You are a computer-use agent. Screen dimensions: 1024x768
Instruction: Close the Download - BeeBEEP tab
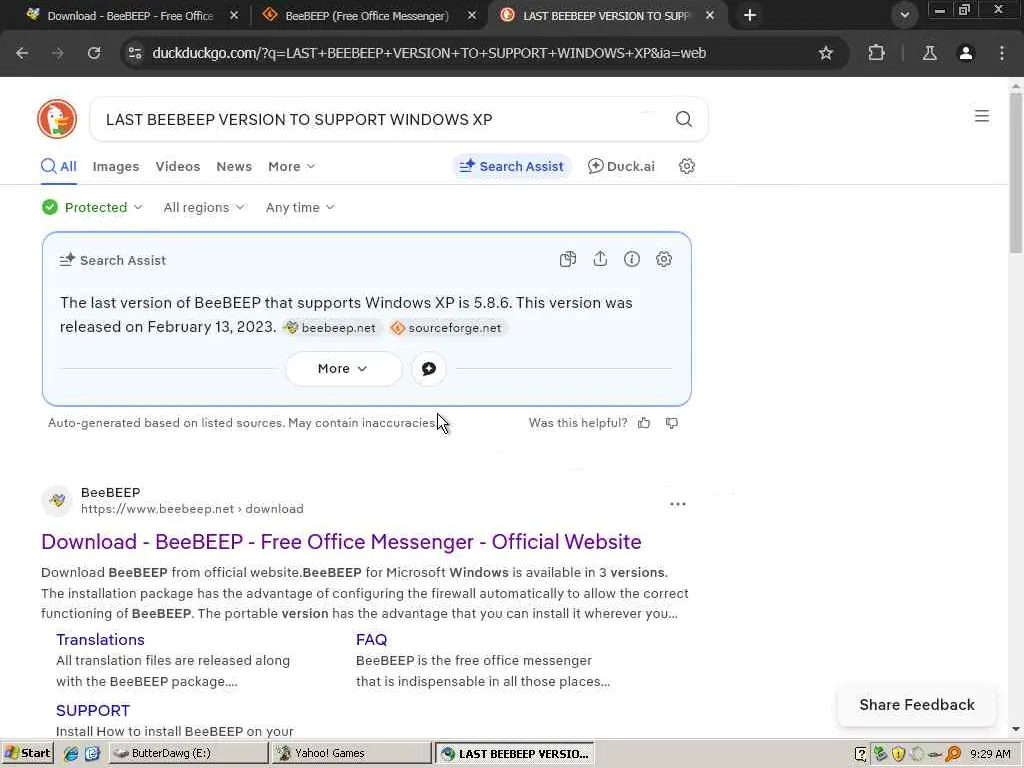pos(234,16)
